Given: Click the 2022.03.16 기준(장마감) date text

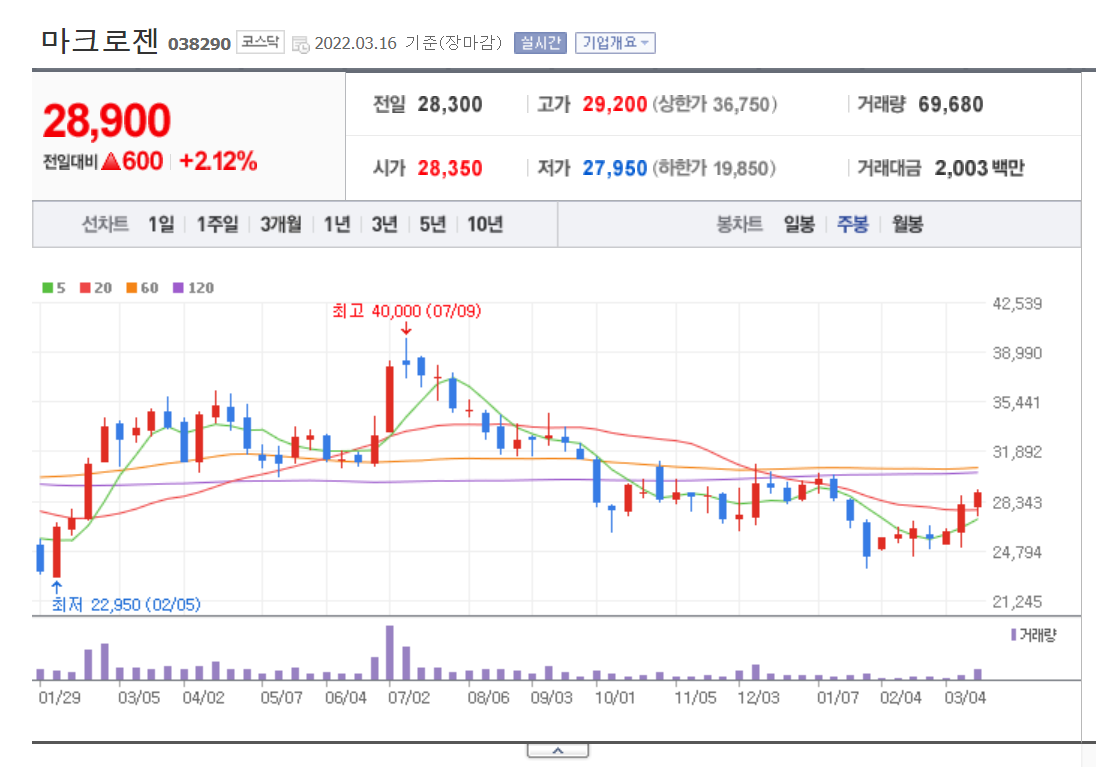Looking at the screenshot, I should click(x=408, y=43).
